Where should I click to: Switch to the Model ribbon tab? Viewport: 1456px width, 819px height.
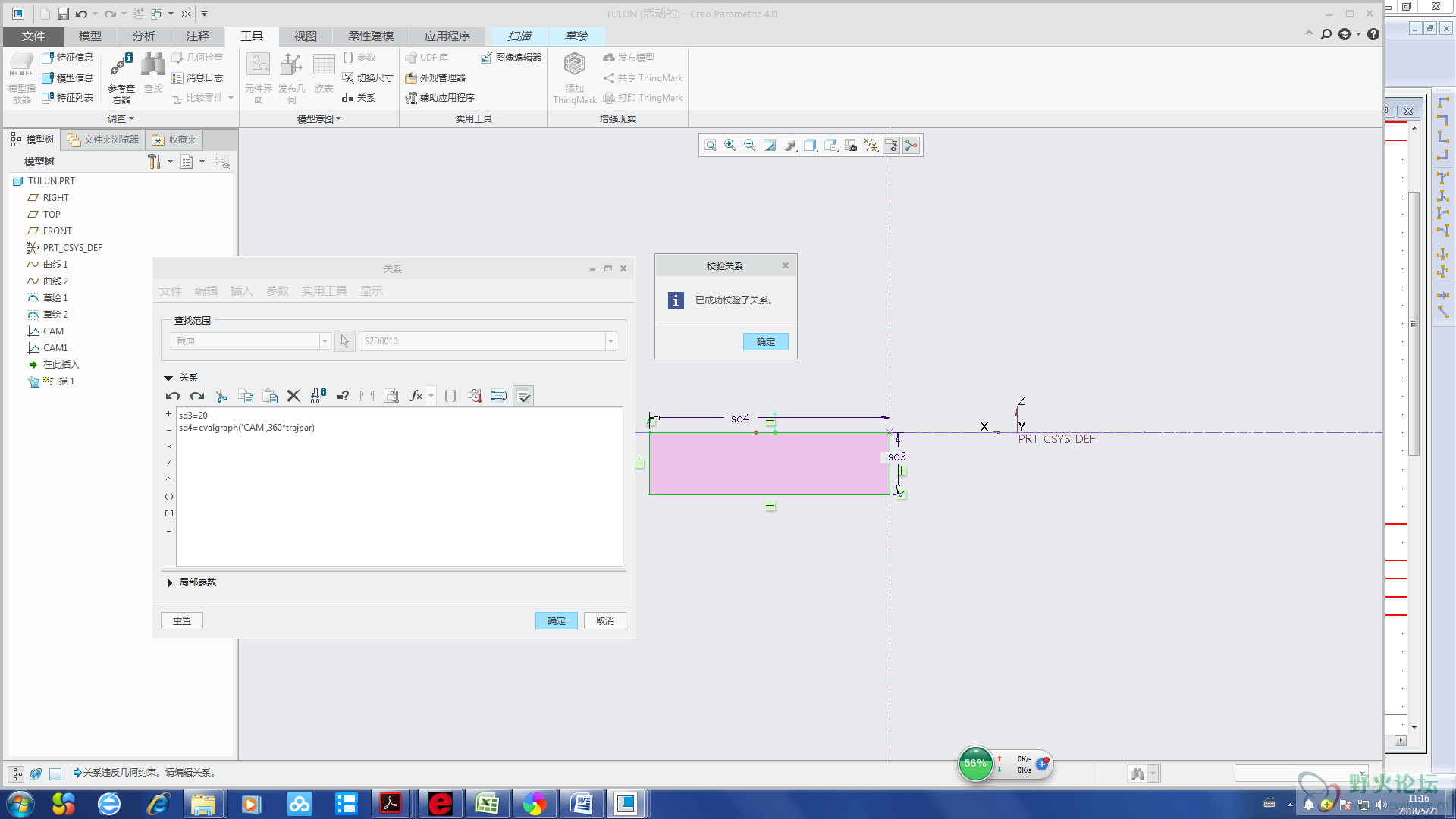(90, 36)
